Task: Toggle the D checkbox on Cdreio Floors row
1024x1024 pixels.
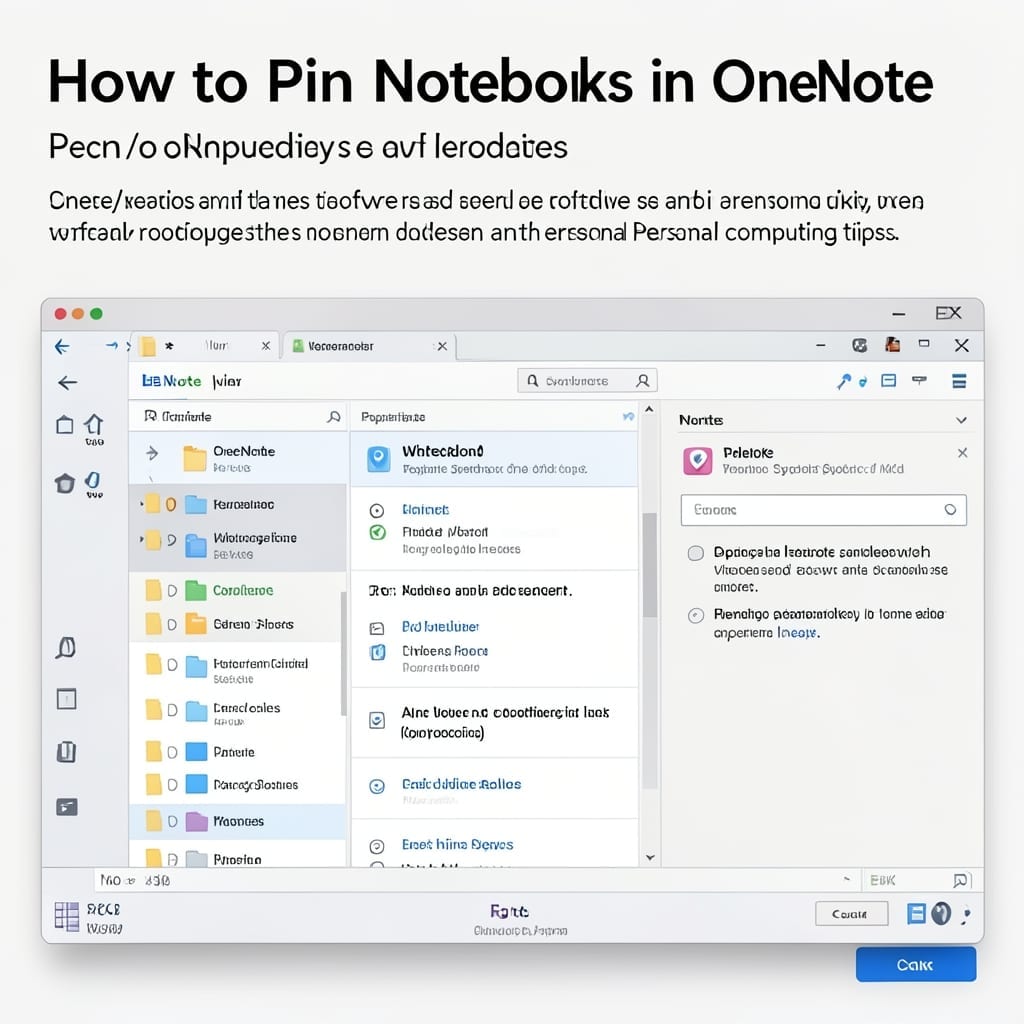Action: [x=172, y=624]
